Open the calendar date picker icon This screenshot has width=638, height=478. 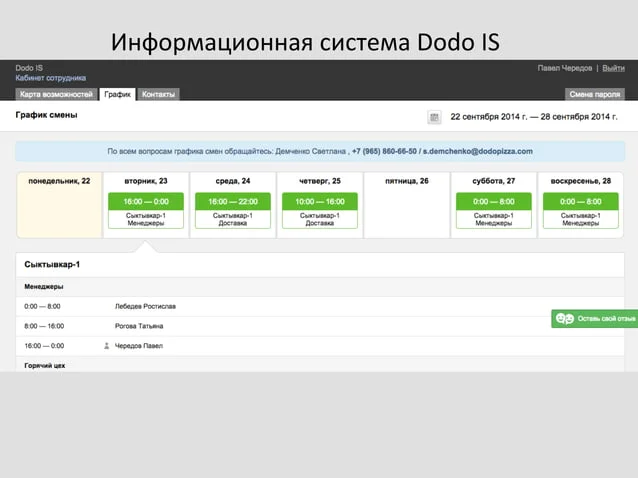(x=434, y=117)
